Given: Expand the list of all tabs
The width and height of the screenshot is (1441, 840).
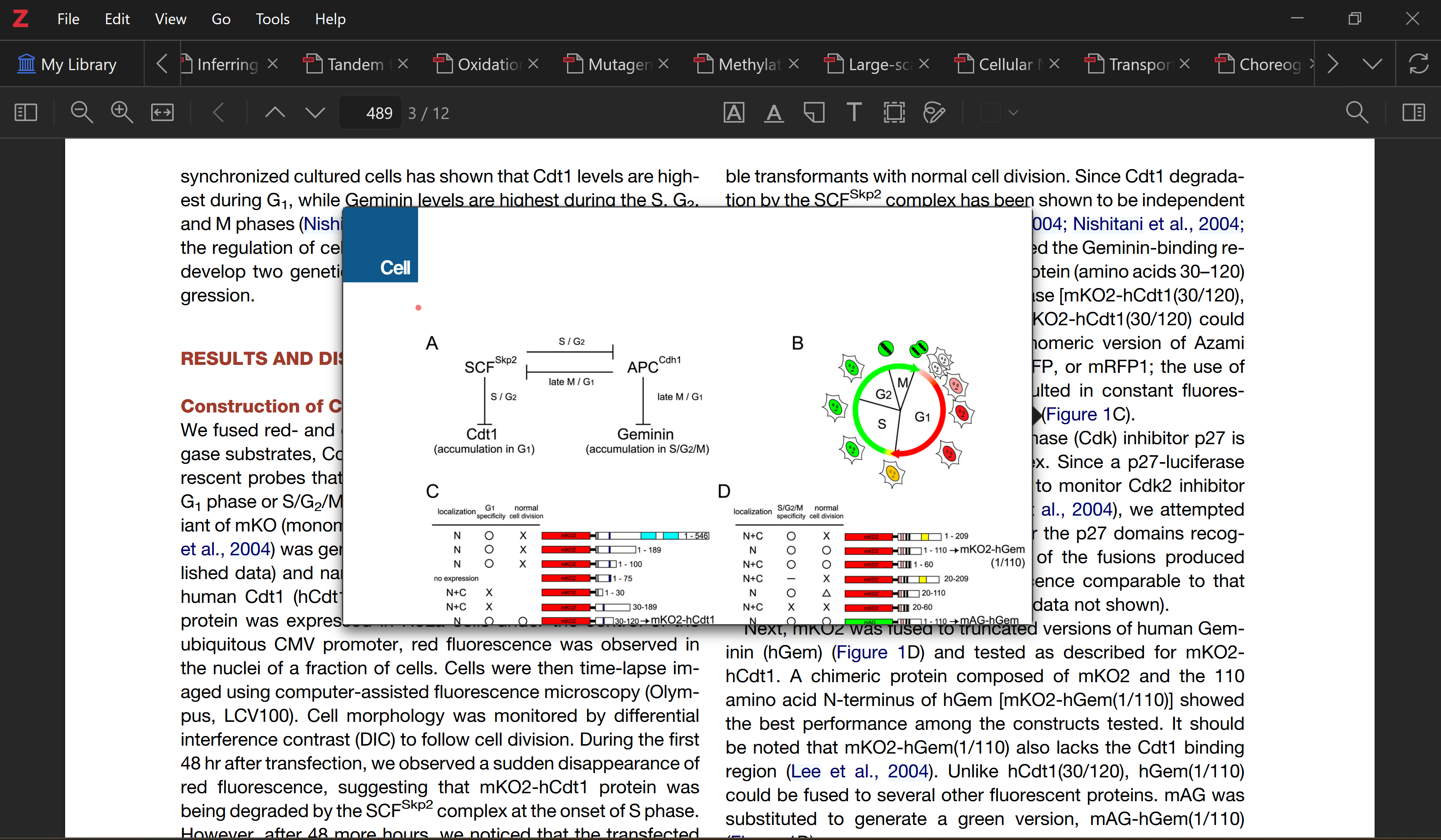Looking at the screenshot, I should coord(1372,64).
